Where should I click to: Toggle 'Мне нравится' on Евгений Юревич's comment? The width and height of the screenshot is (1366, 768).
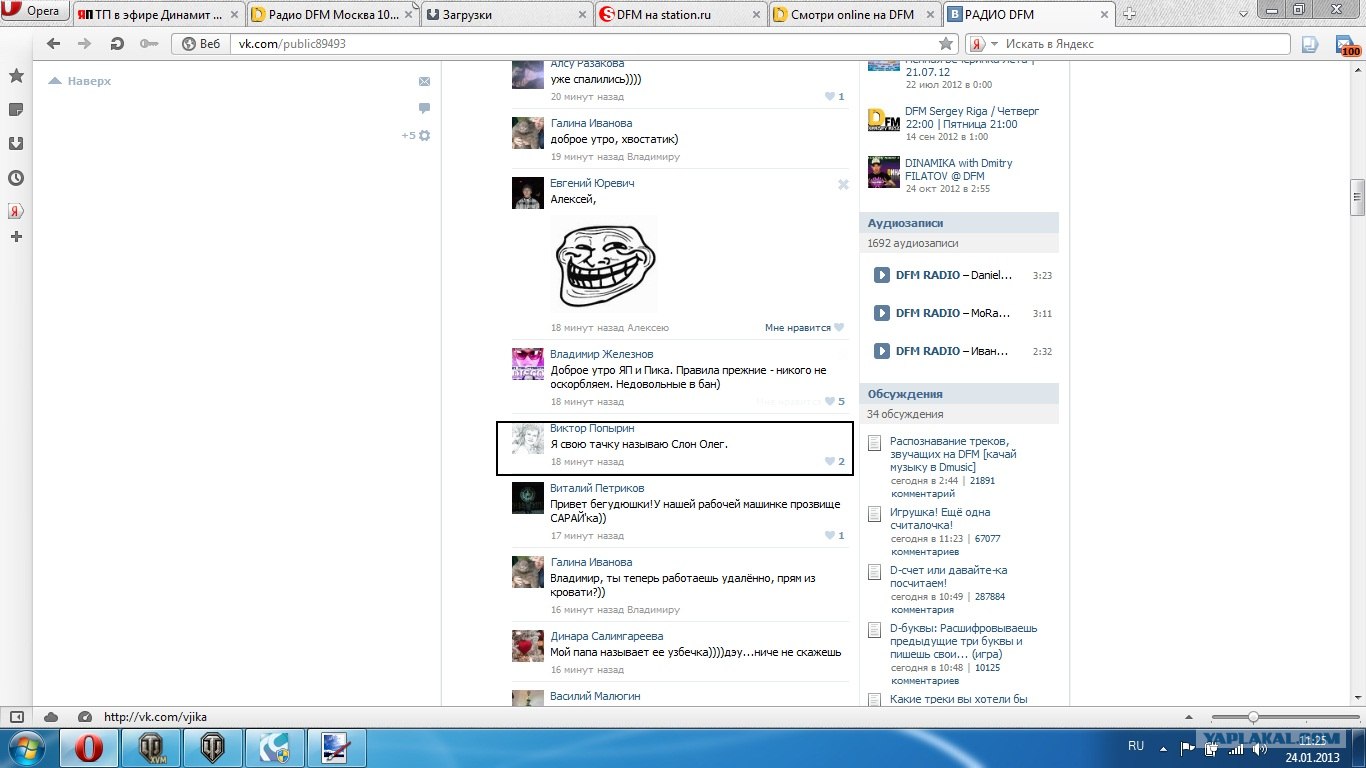click(x=805, y=327)
